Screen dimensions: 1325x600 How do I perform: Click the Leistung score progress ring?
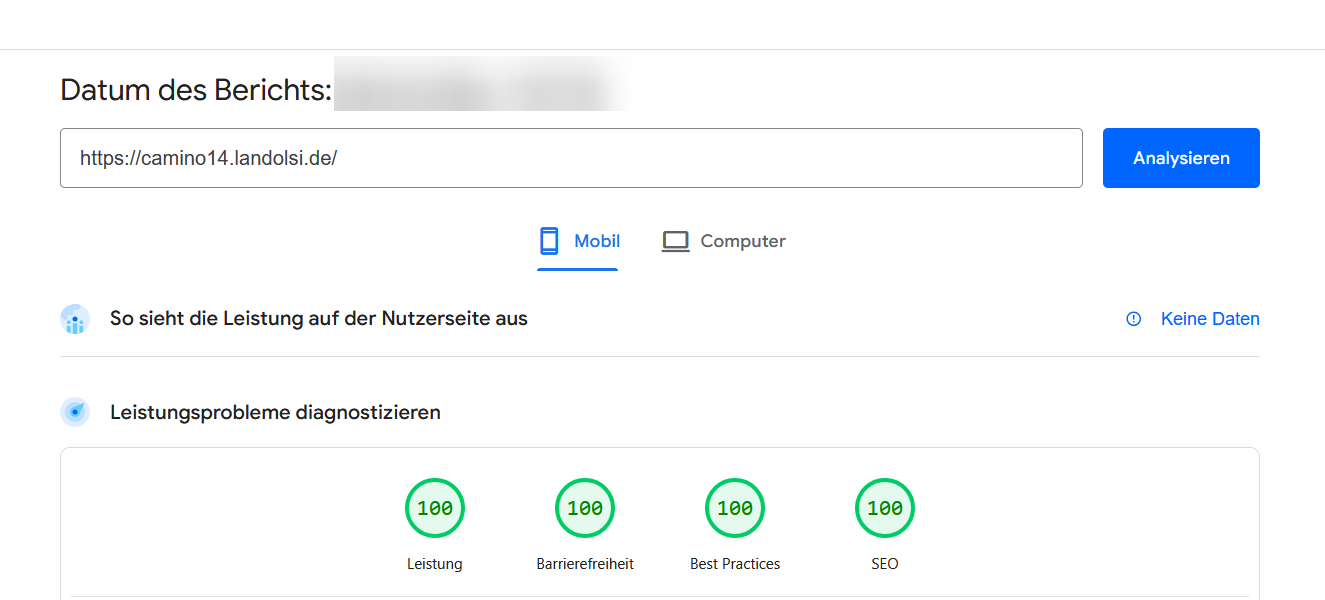tap(434, 507)
